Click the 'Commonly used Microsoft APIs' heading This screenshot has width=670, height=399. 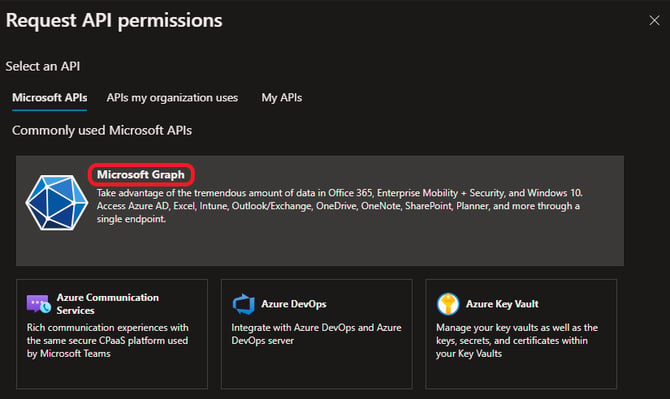tap(102, 130)
